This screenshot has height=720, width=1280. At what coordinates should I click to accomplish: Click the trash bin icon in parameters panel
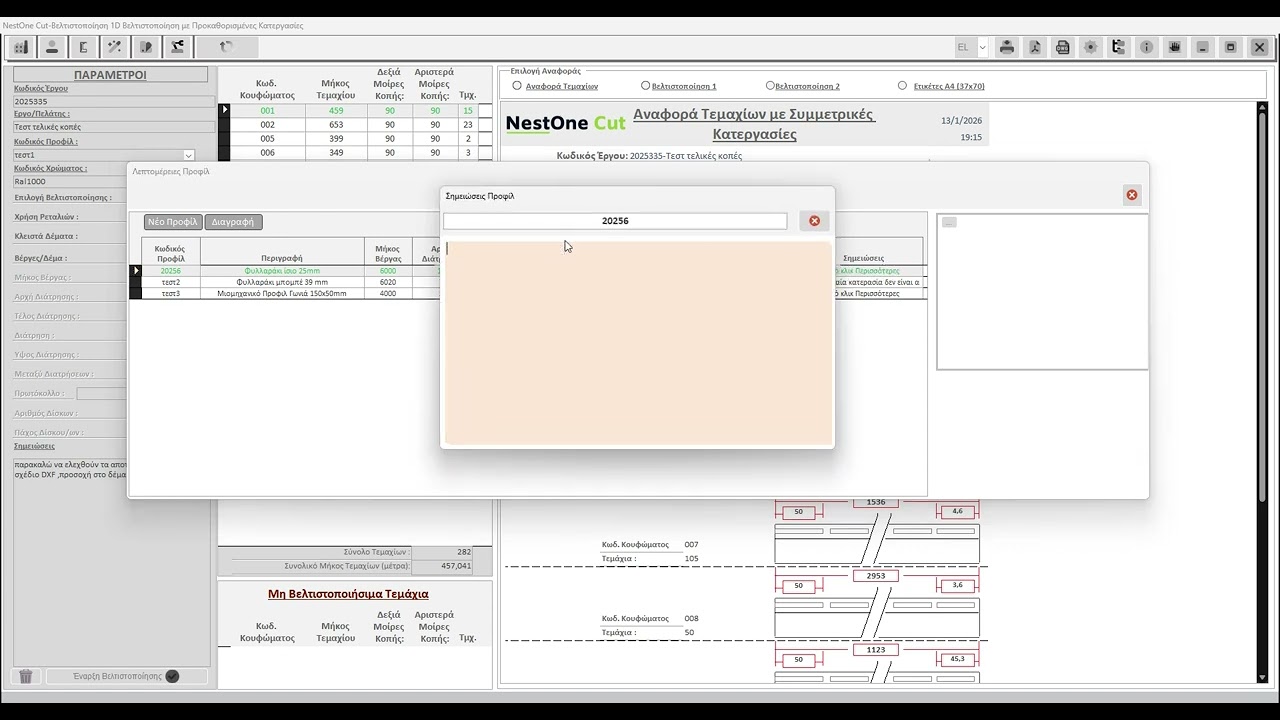26,676
